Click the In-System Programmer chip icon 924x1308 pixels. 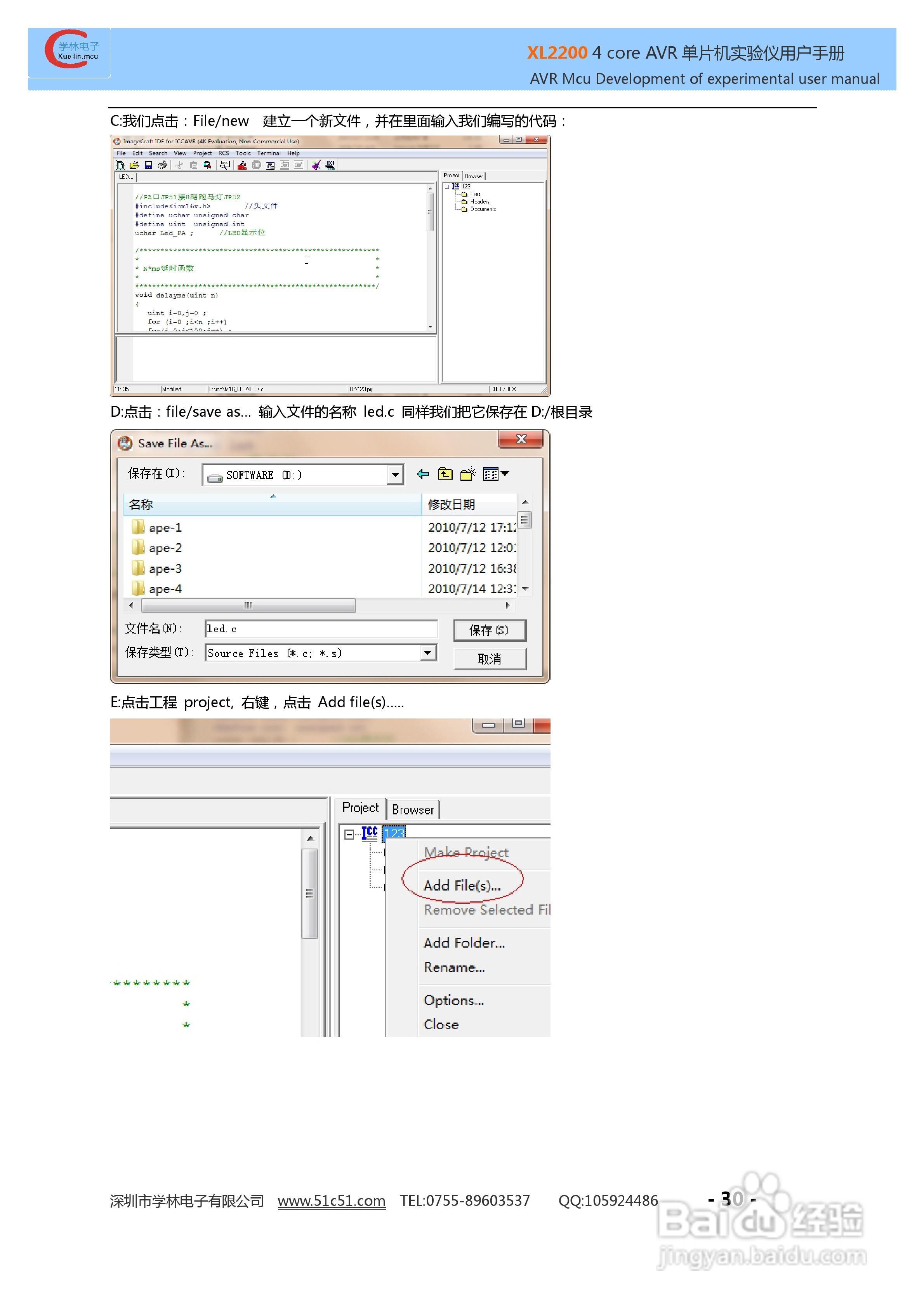tap(330, 165)
